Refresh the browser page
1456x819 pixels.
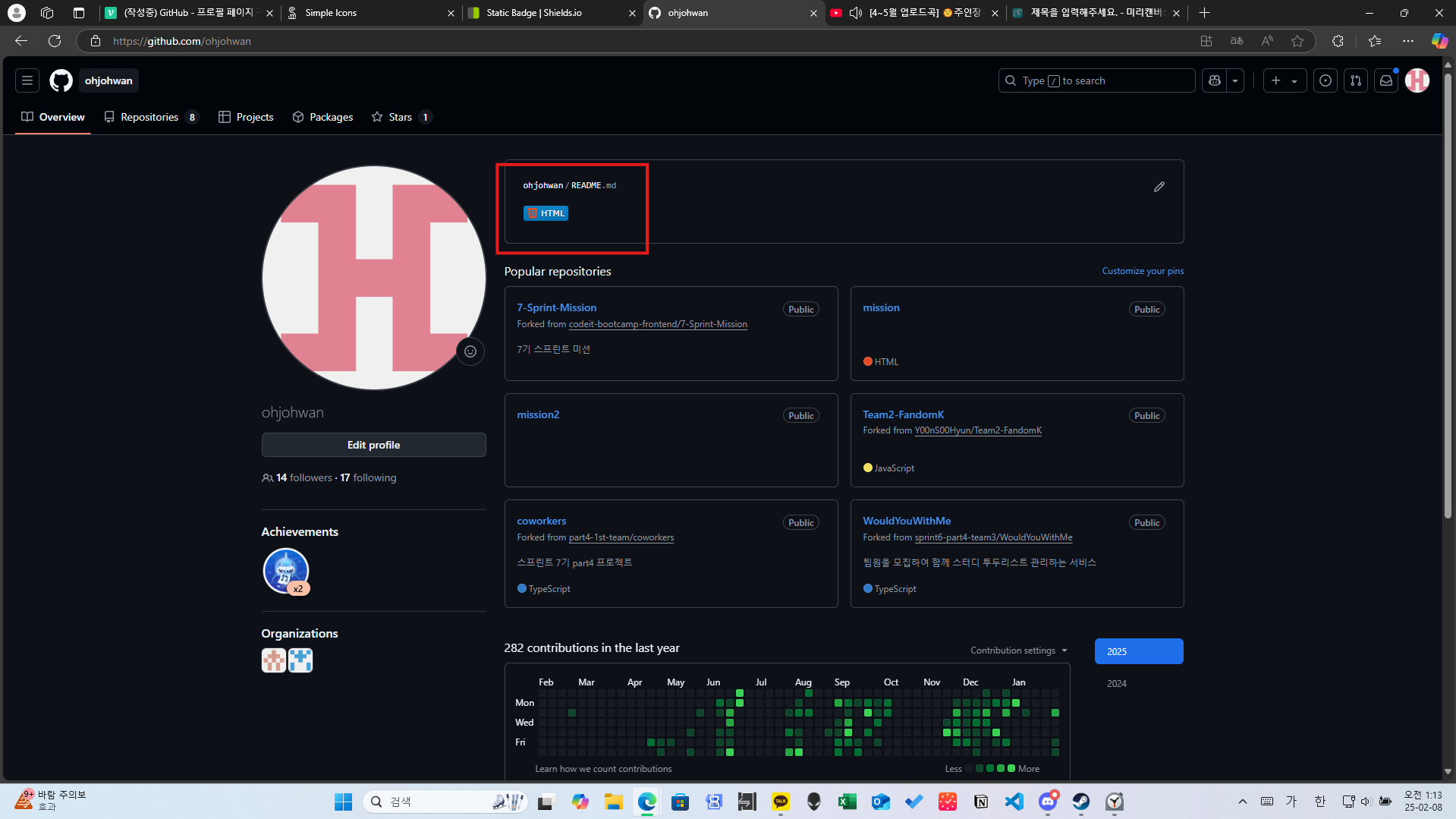[55, 41]
